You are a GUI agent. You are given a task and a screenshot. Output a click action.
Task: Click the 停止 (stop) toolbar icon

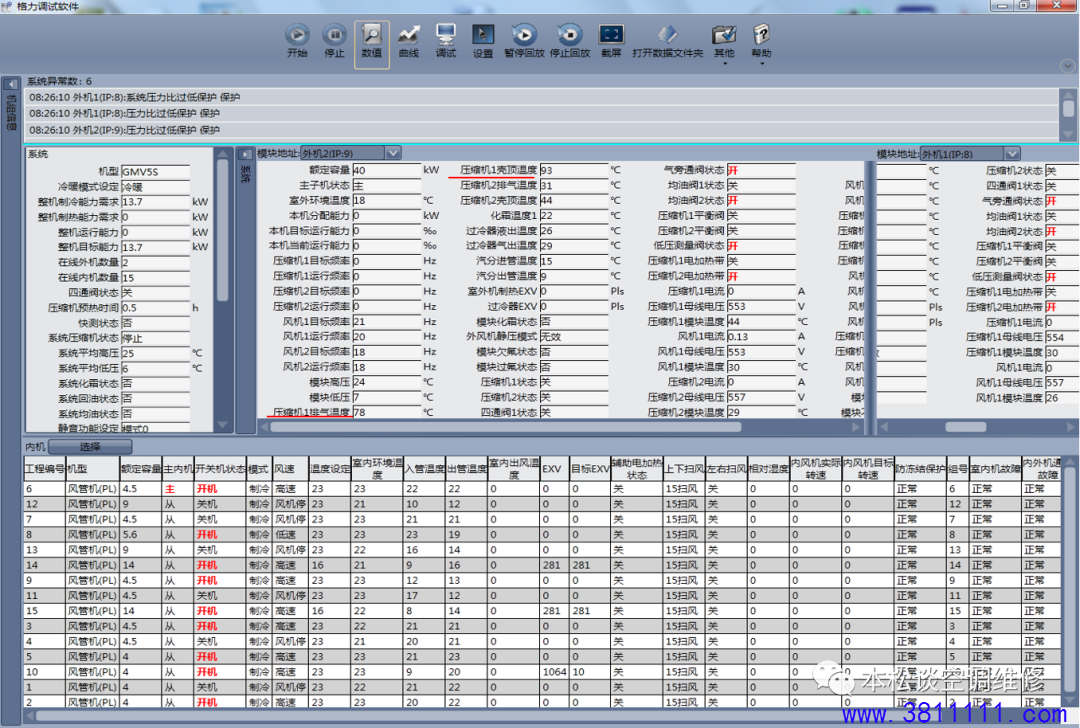[x=334, y=35]
